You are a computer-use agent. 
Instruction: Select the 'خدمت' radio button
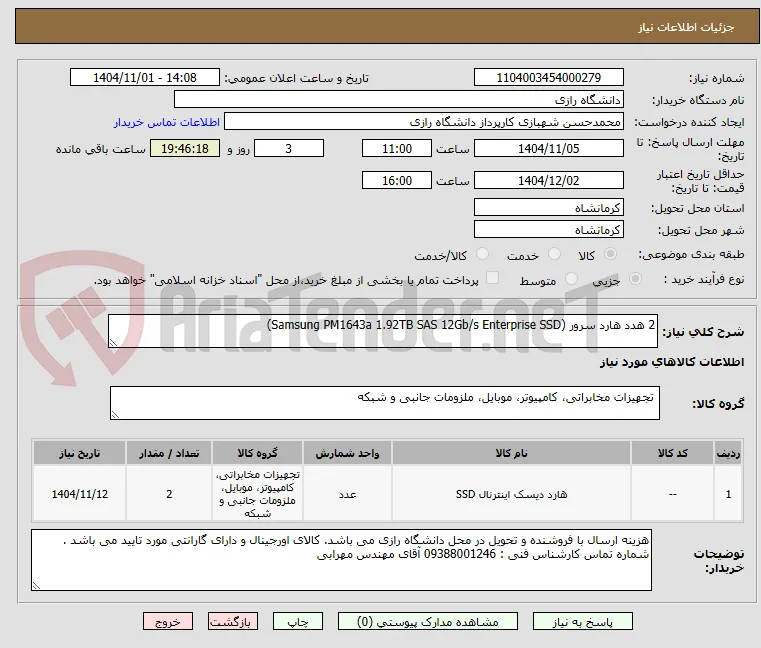pos(554,254)
